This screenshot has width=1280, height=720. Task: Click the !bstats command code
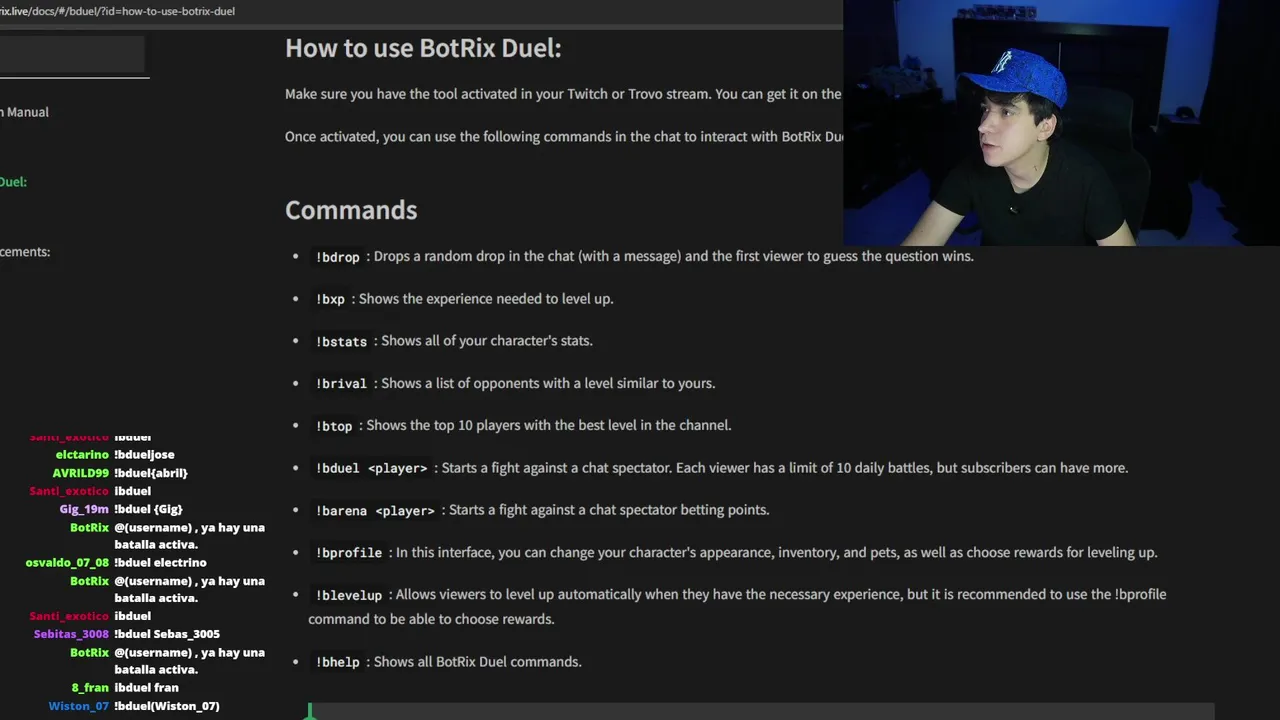pyautogui.click(x=341, y=341)
